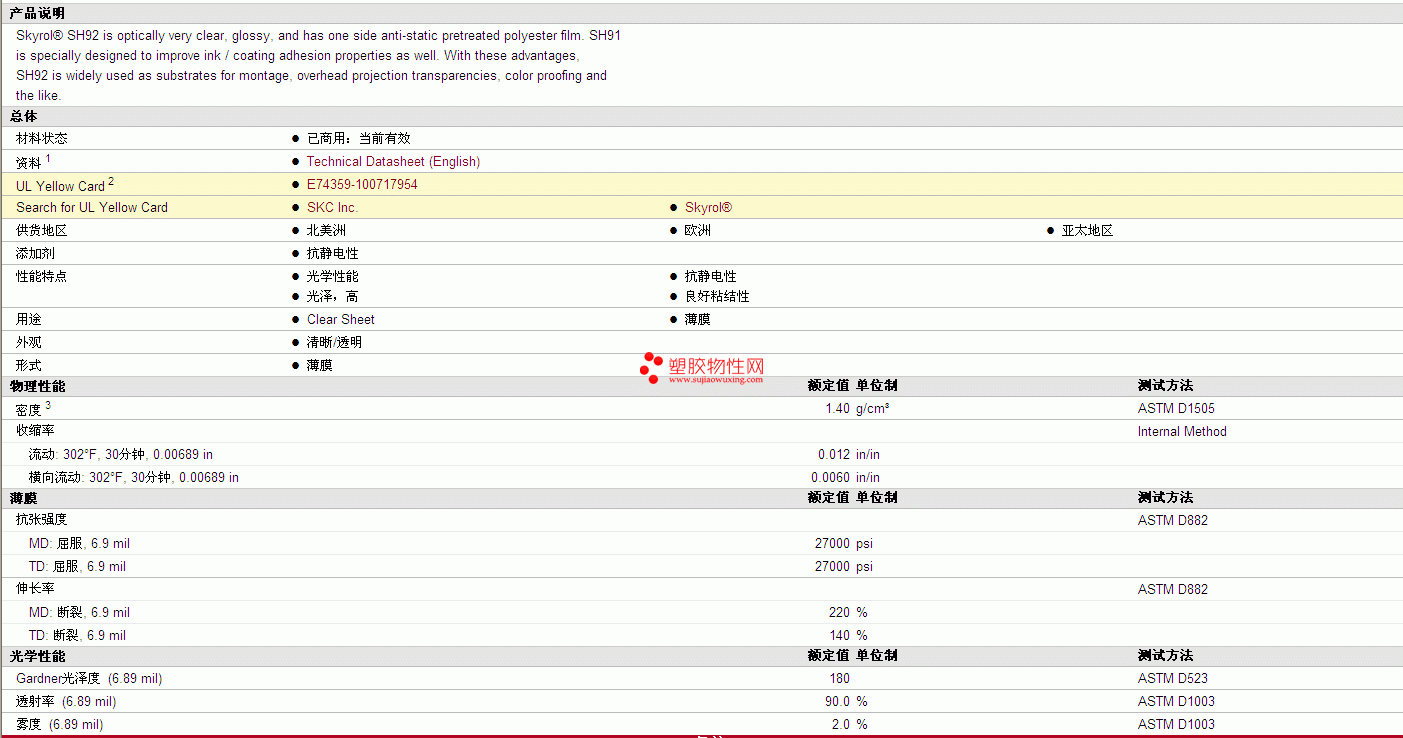
Task: Click the transmittance value 90.0
Action: [836, 701]
